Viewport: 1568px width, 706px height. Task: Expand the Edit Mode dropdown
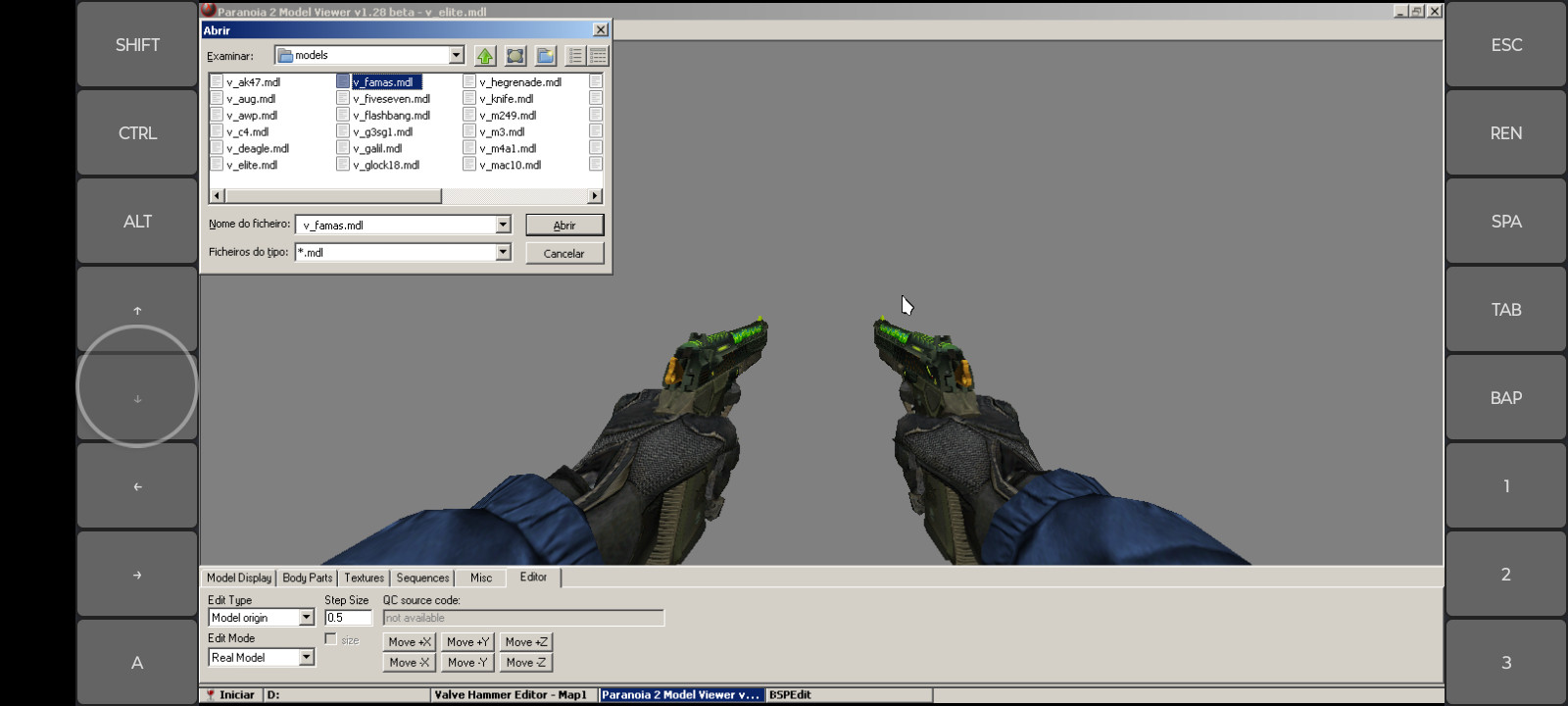[x=306, y=657]
